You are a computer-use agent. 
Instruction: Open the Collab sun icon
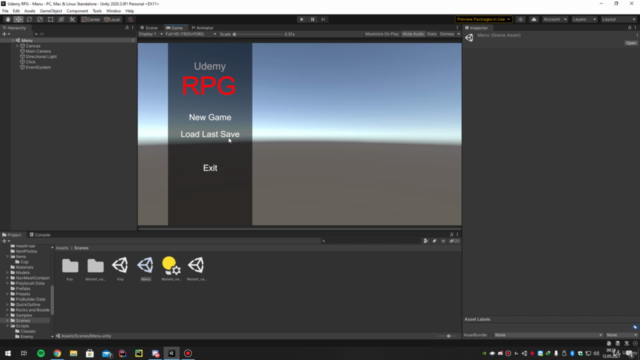point(520,19)
